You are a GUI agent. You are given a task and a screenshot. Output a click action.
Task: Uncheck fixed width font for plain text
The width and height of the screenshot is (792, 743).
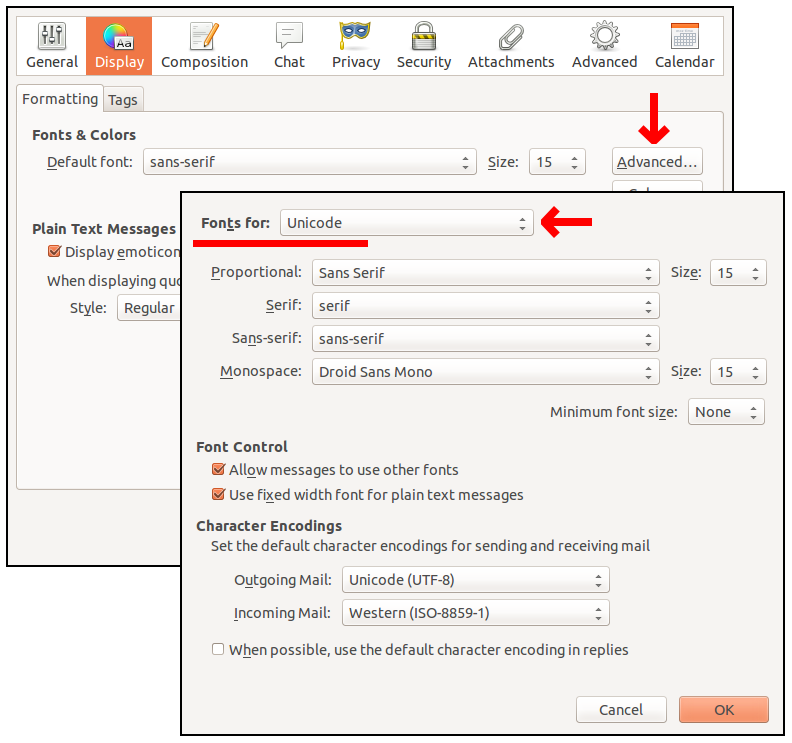coord(218,495)
